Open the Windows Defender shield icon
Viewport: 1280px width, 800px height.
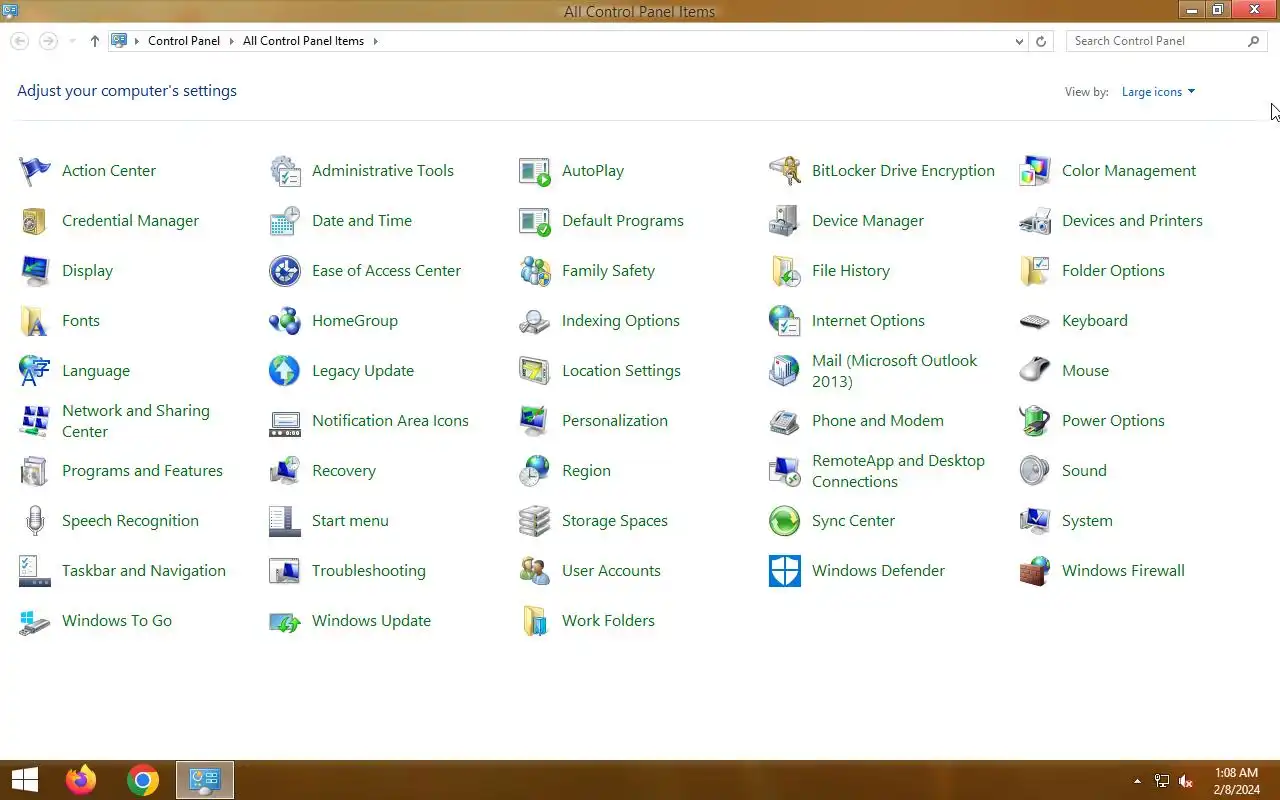click(785, 571)
